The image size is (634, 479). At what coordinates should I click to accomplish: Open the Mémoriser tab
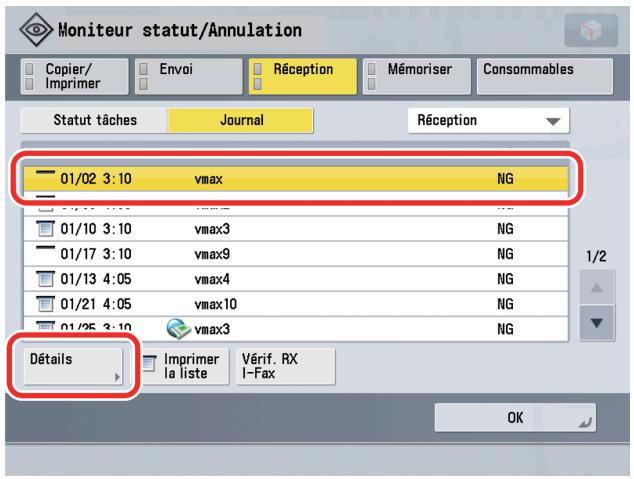[416, 76]
